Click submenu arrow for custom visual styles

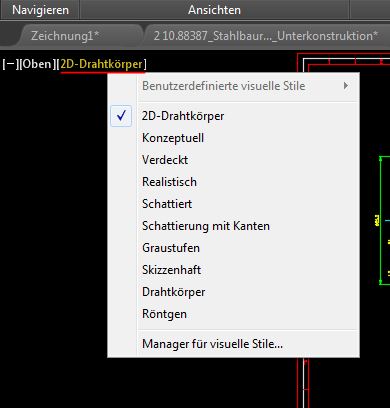pyautogui.click(x=346, y=86)
